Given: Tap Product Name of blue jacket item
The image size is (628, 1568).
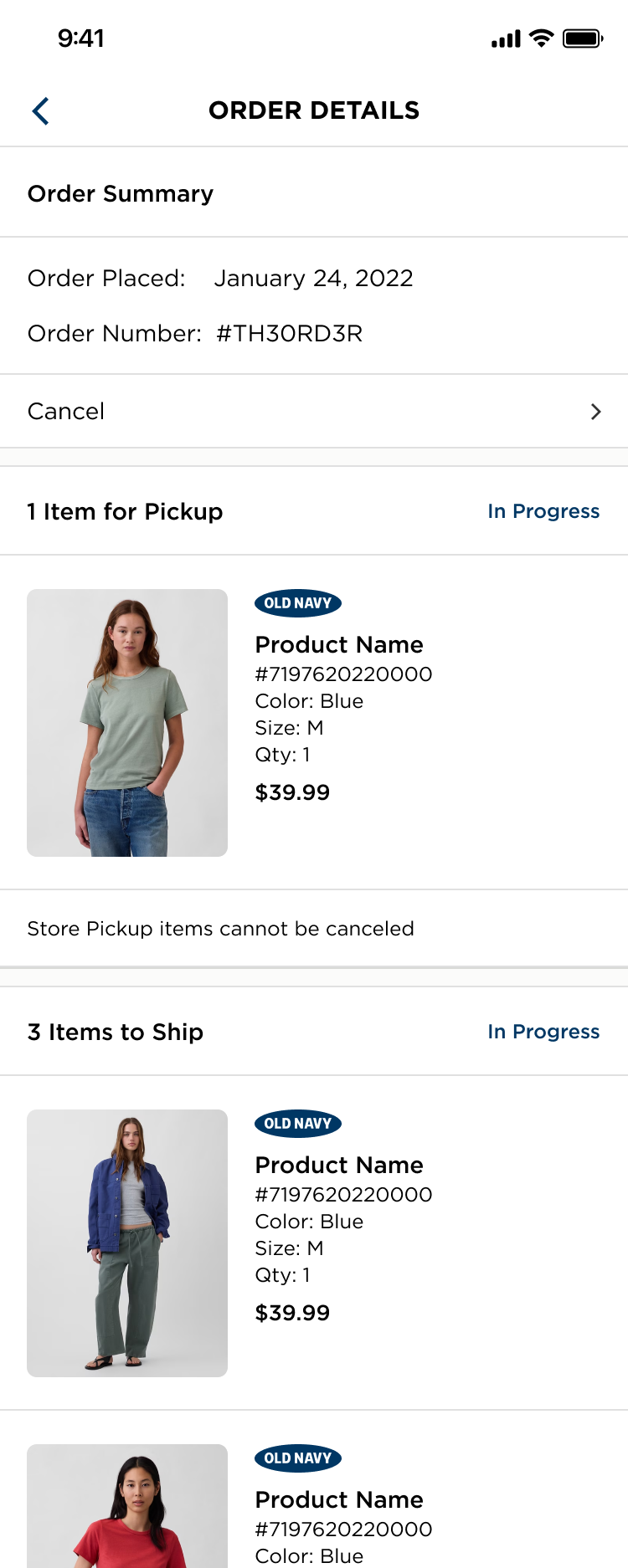Looking at the screenshot, I should [339, 1166].
